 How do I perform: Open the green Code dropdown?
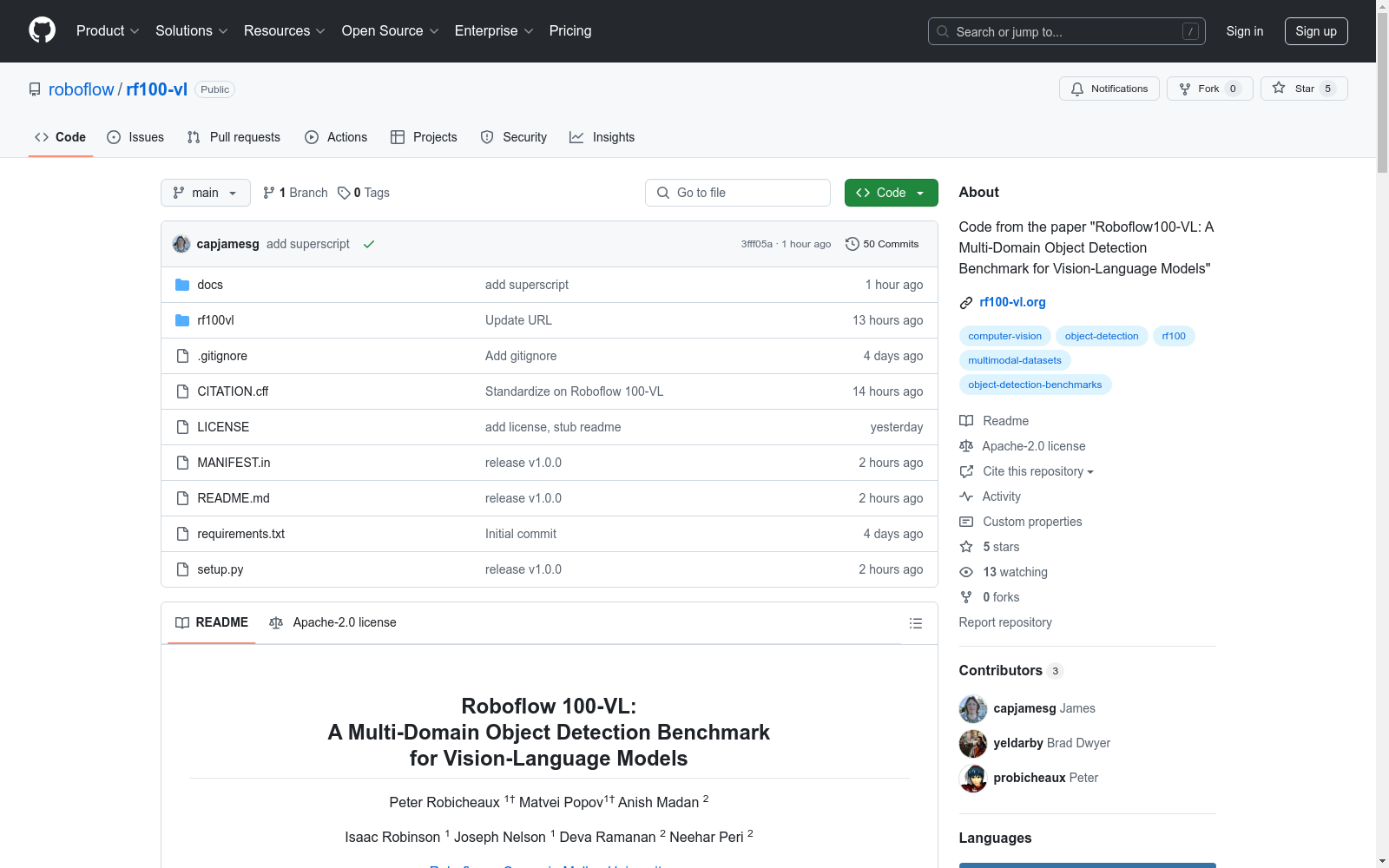[892, 193]
